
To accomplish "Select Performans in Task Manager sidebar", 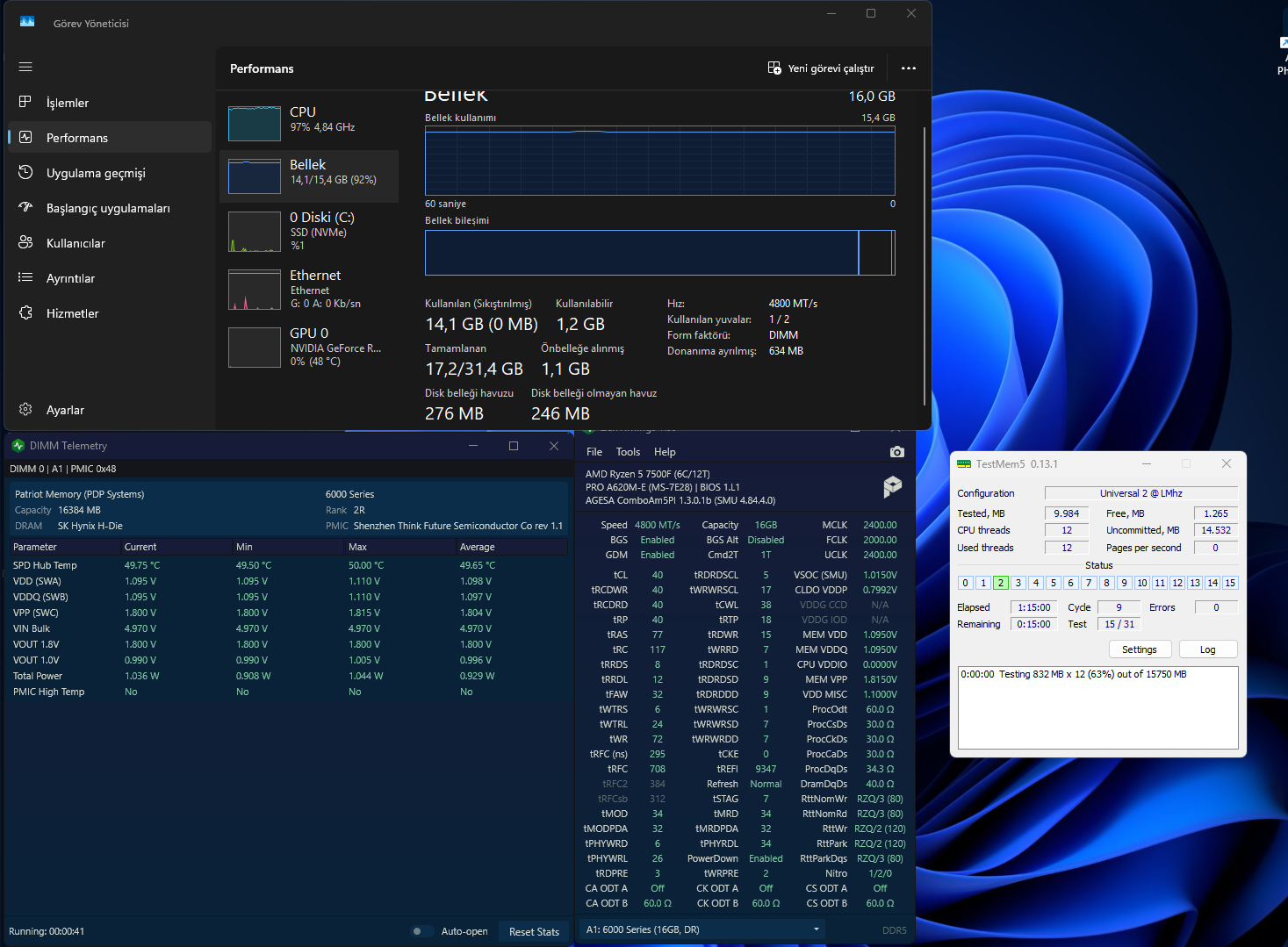I will tap(110, 138).
